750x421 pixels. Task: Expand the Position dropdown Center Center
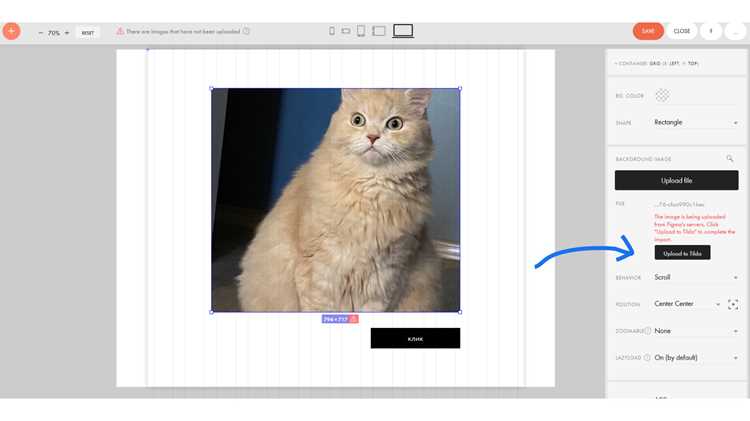(x=687, y=304)
